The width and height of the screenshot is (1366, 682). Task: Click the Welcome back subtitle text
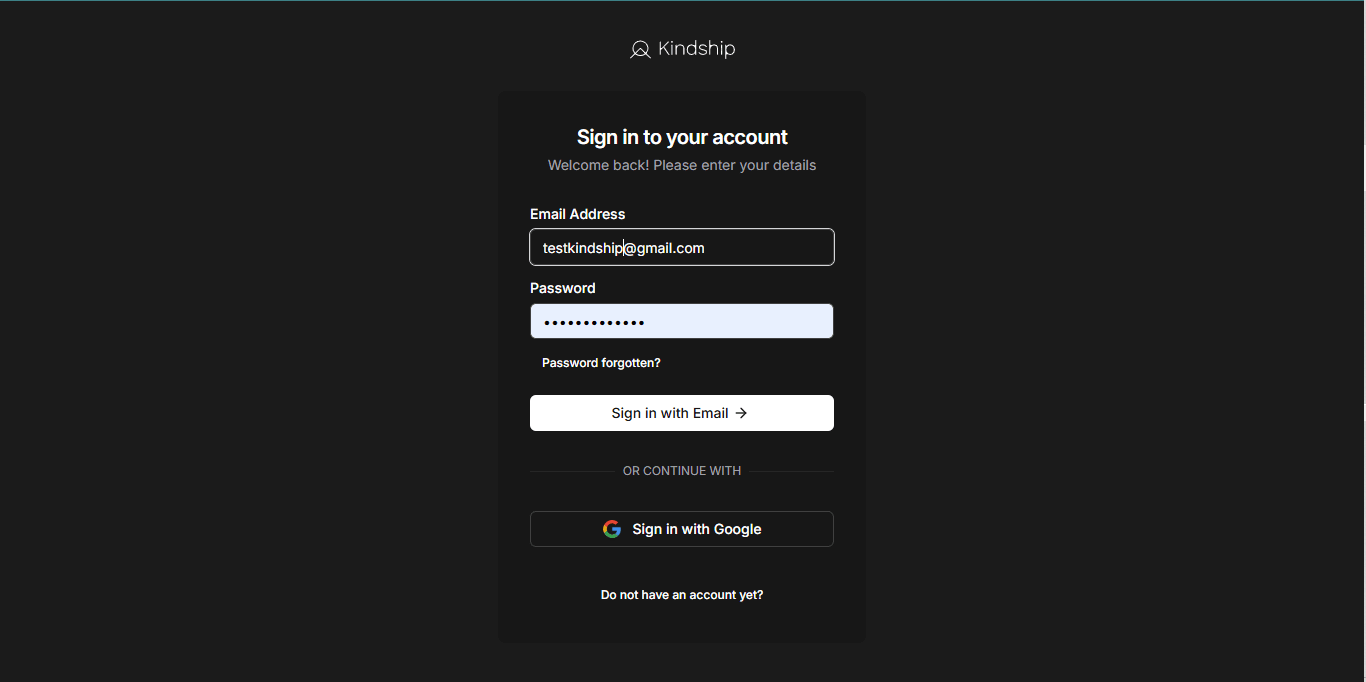point(682,165)
